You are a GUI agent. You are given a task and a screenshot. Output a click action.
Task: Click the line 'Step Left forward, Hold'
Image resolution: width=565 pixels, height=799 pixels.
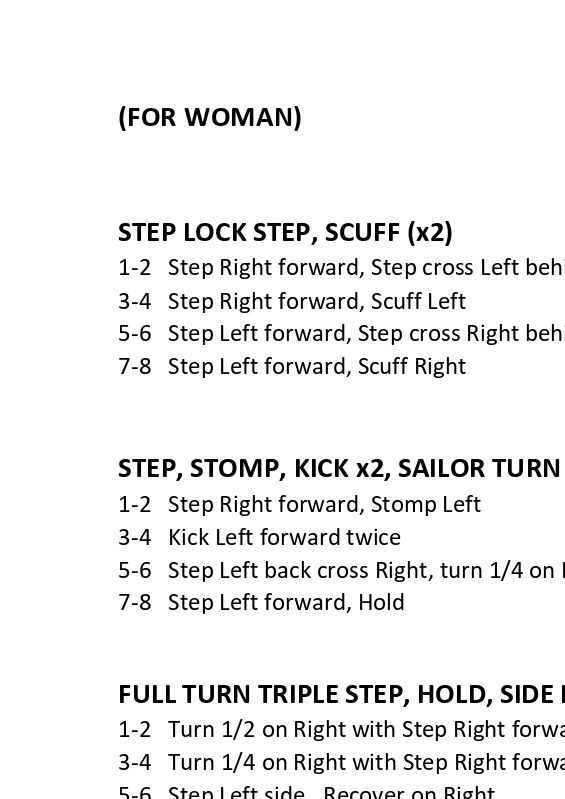click(261, 602)
